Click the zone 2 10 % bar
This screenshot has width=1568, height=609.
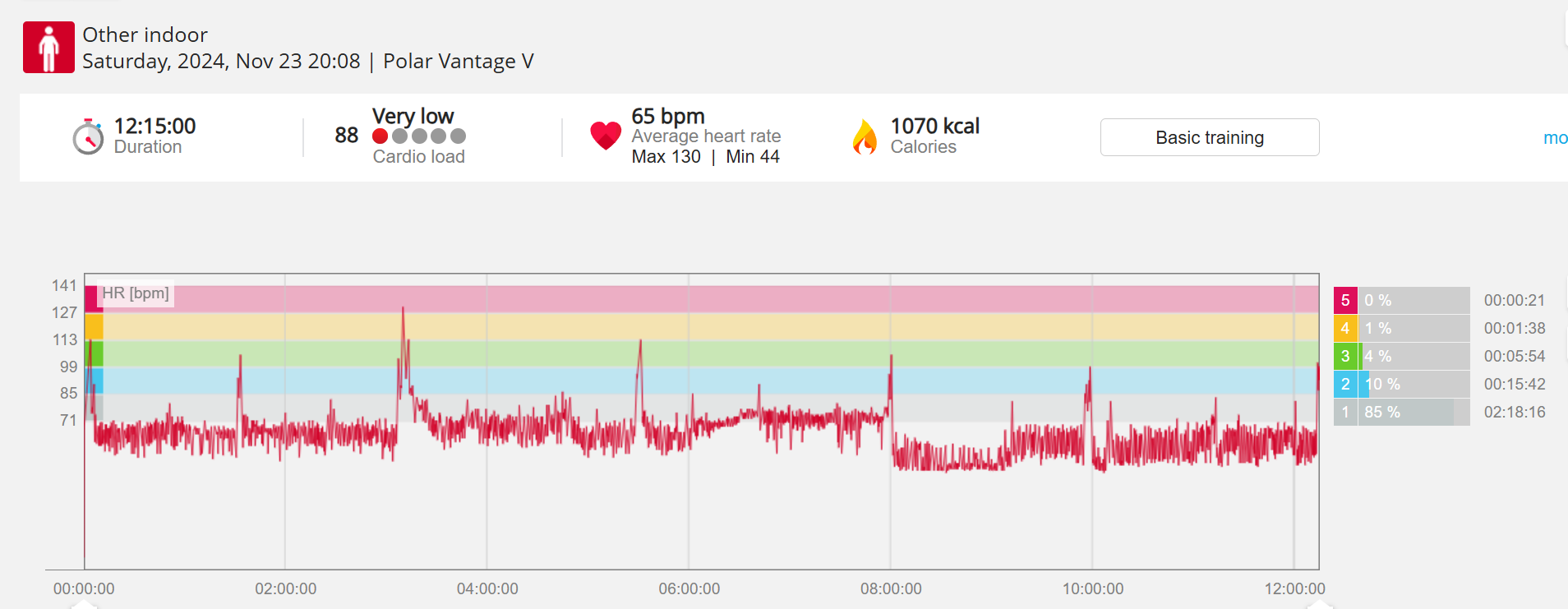click(1414, 385)
